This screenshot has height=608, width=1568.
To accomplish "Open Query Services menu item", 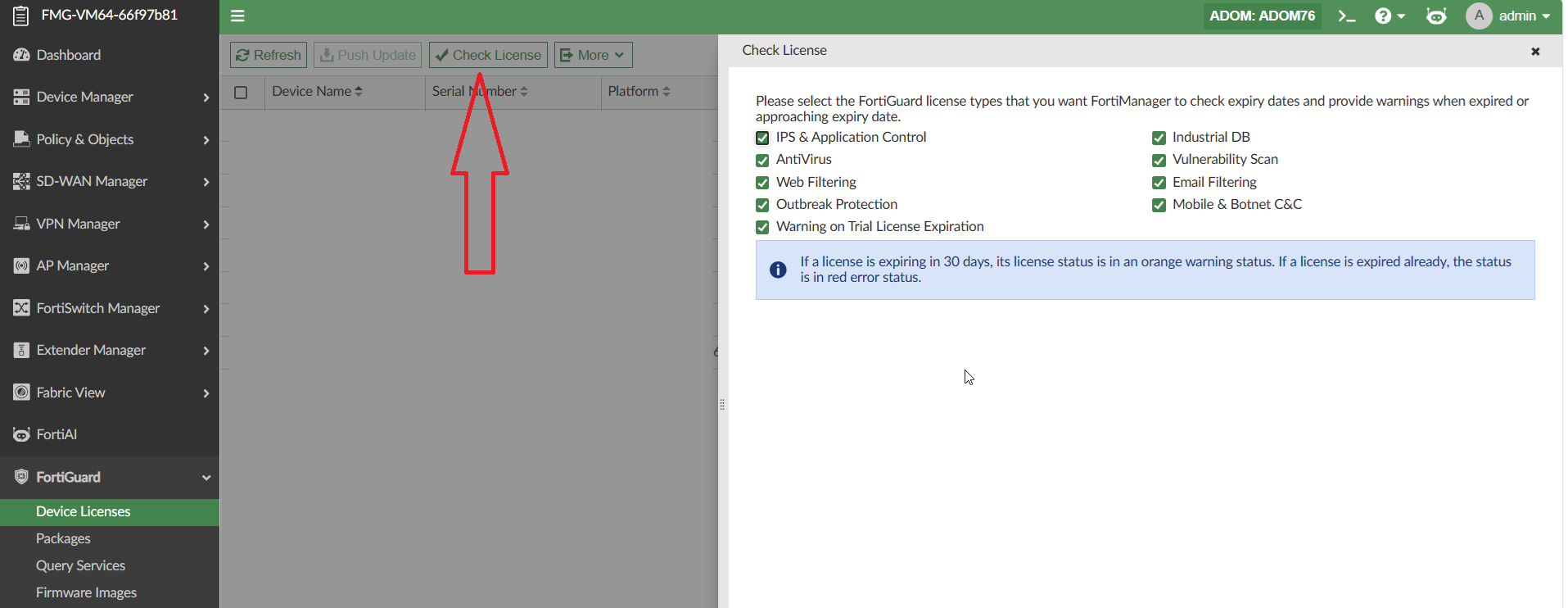I will point(80,565).
